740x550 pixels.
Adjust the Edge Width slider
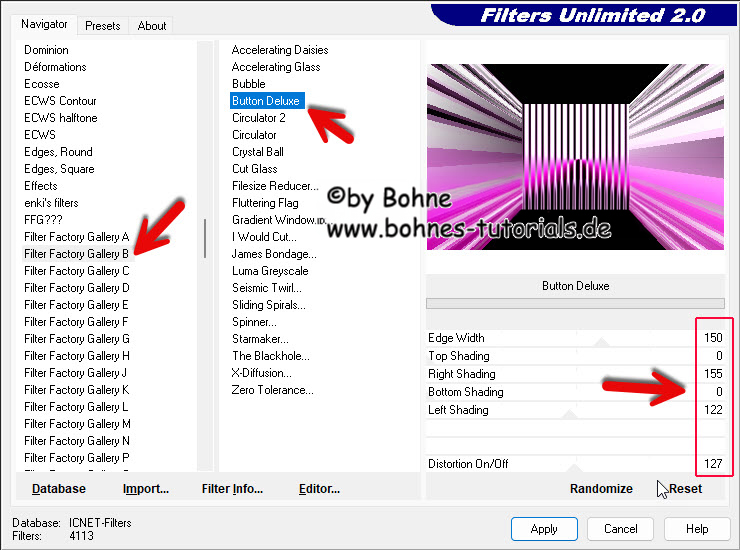(x=601, y=338)
